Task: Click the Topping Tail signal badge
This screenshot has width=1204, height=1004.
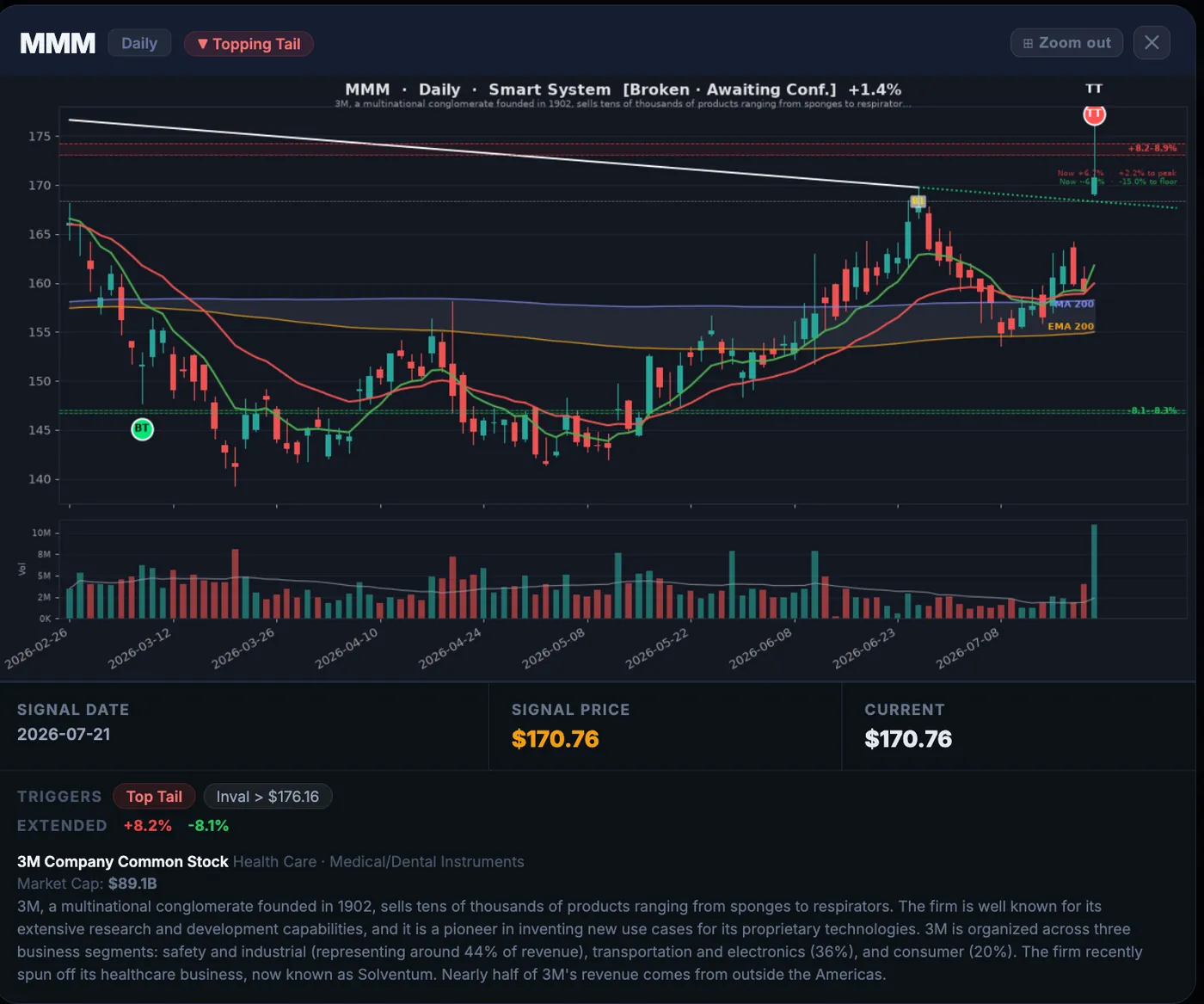Action: [x=249, y=44]
